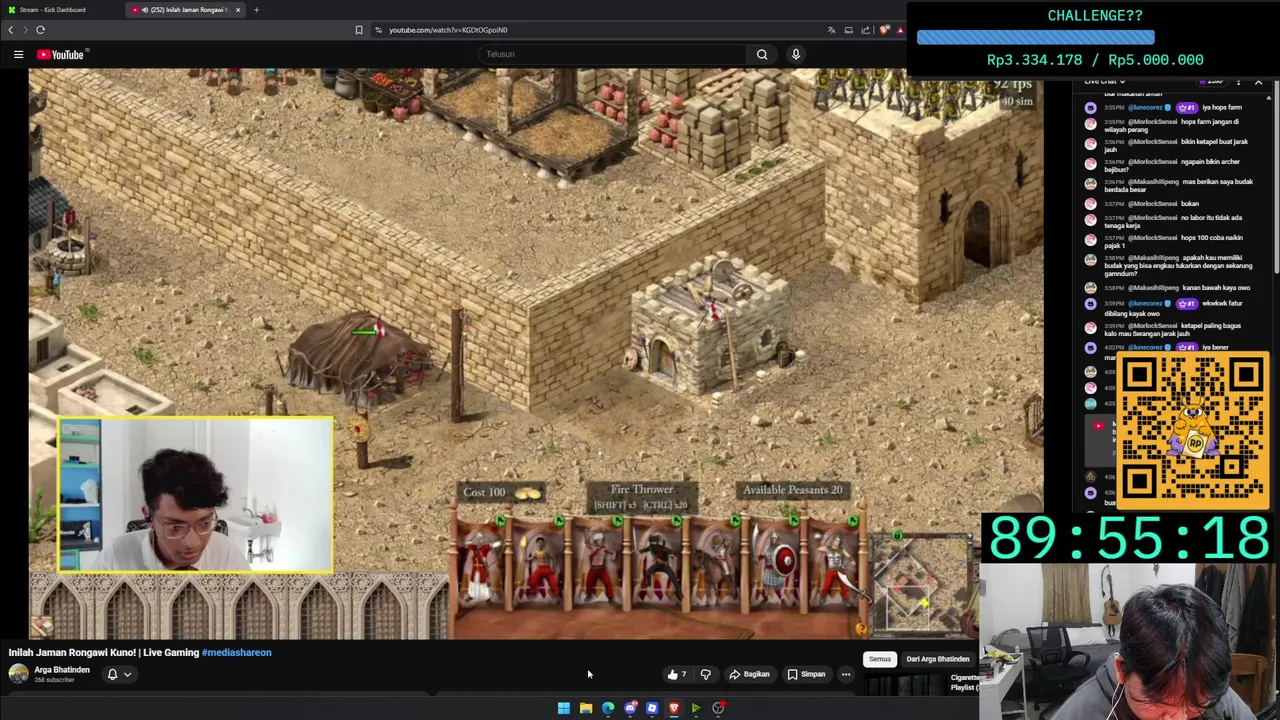The width and height of the screenshot is (1280, 720).
Task: Open the site information icon beside URL
Action: (378, 30)
